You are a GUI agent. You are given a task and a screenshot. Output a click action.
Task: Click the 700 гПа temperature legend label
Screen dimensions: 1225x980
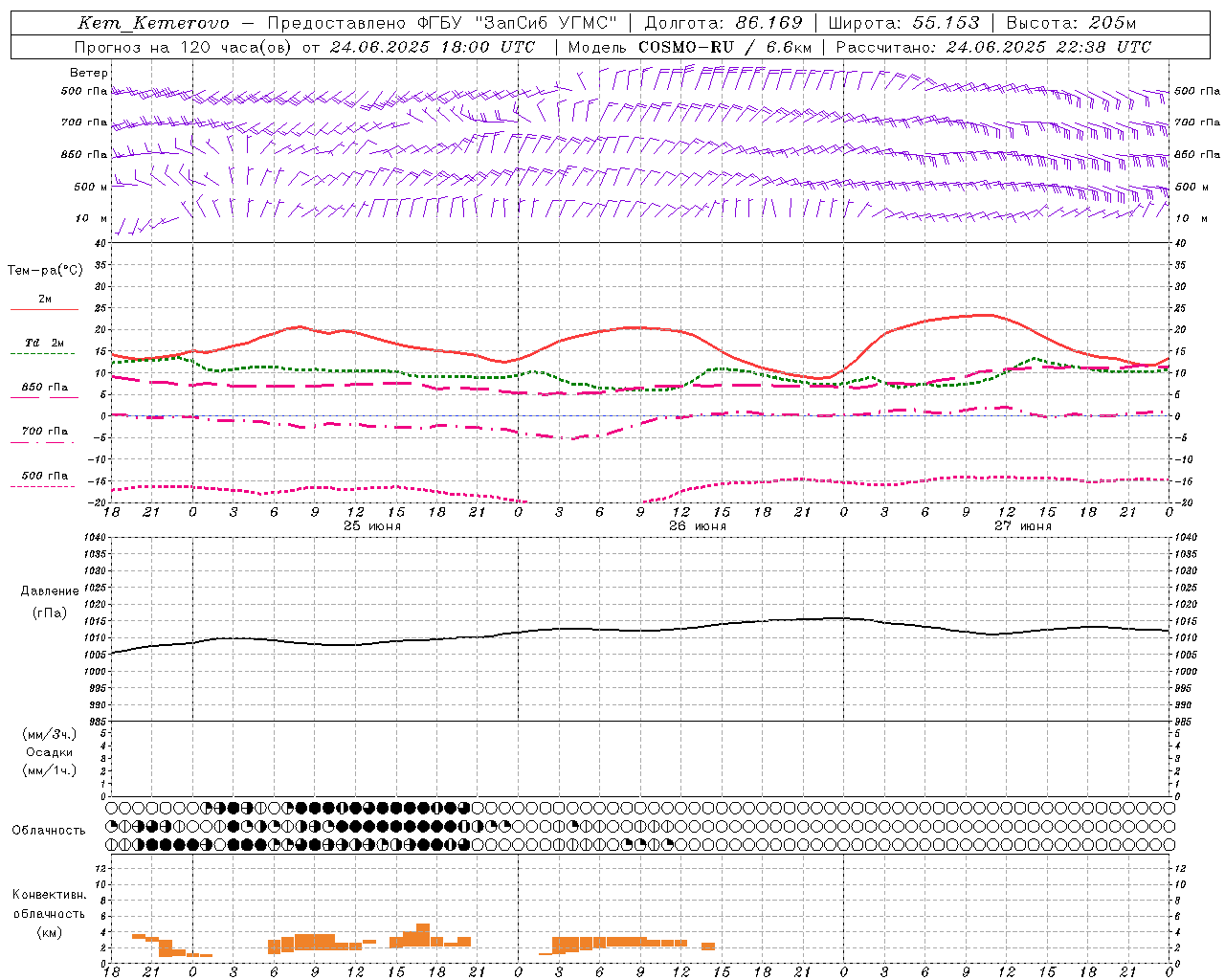(44, 432)
